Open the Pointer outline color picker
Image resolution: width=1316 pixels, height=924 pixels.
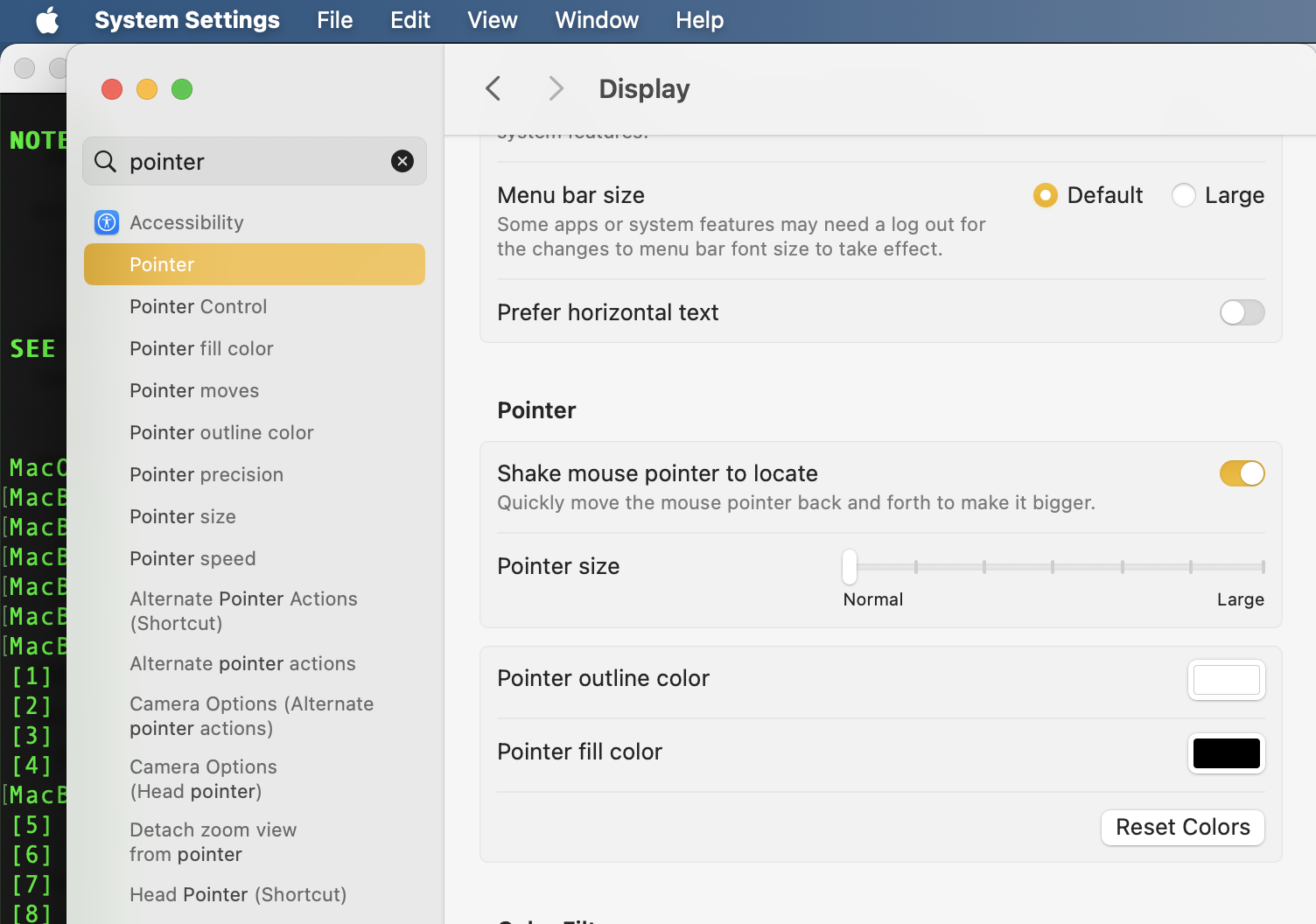pyautogui.click(x=1226, y=680)
